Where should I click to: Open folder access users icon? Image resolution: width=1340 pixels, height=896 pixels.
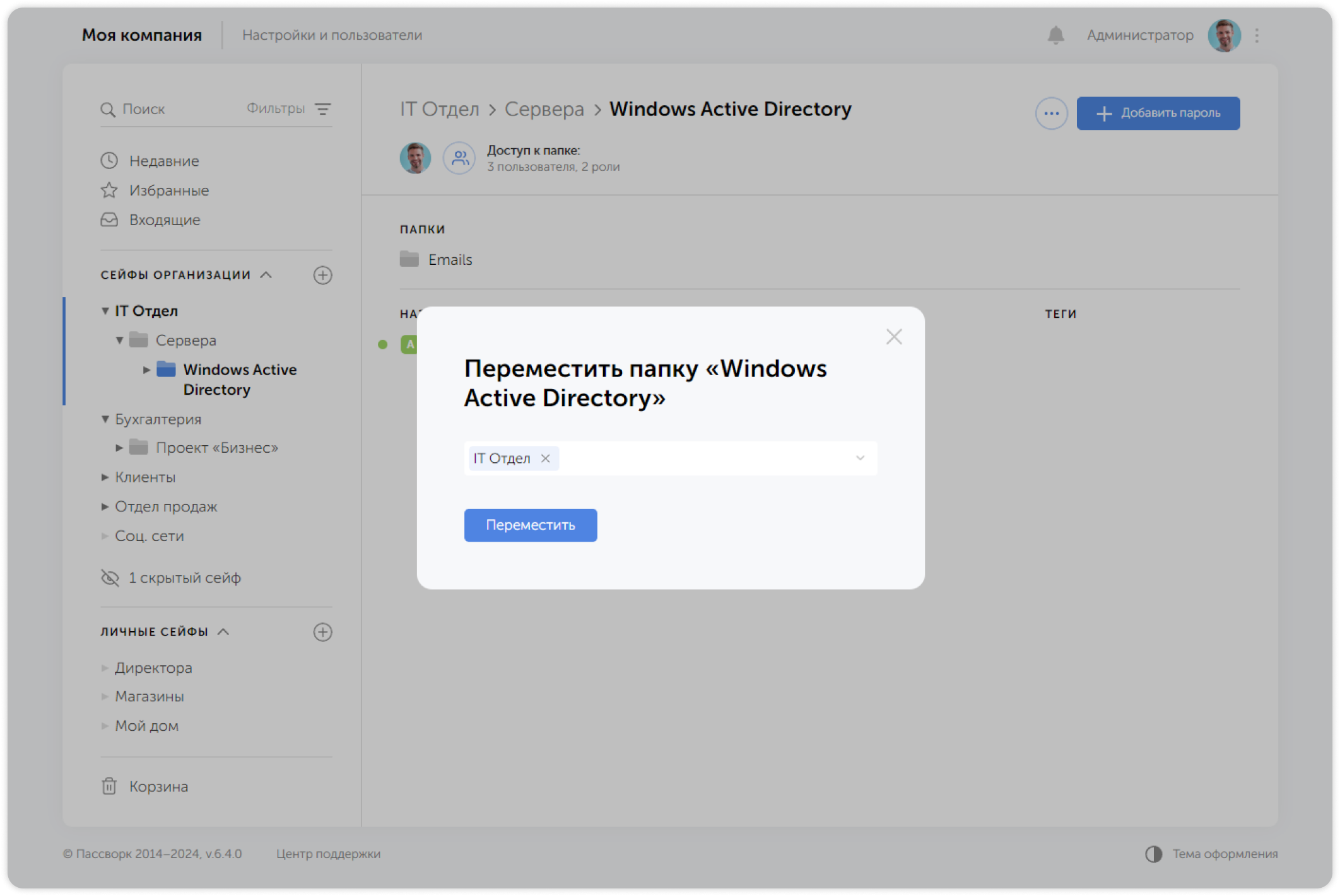coord(459,158)
